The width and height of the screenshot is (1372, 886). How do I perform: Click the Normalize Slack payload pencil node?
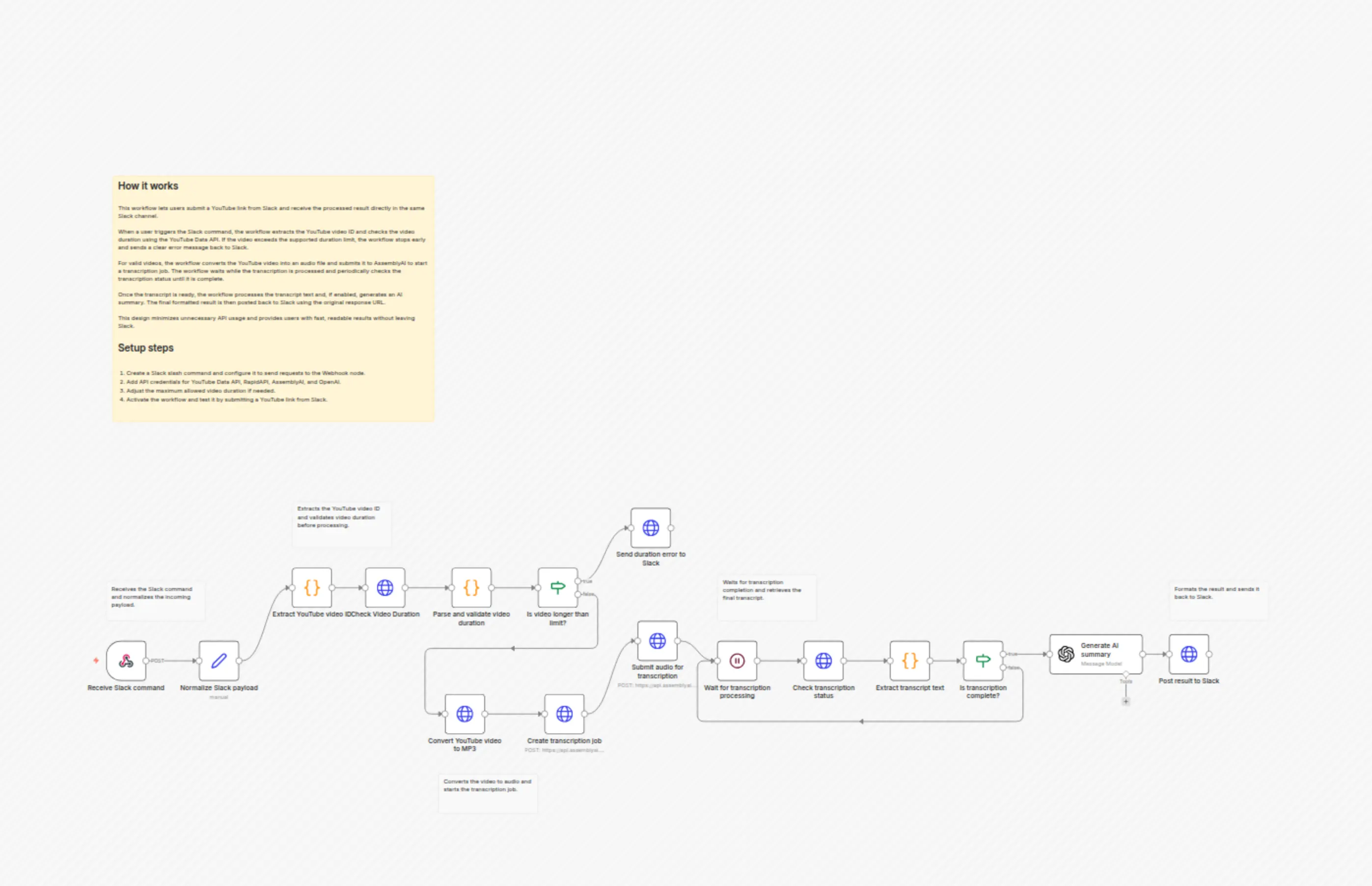[219, 661]
